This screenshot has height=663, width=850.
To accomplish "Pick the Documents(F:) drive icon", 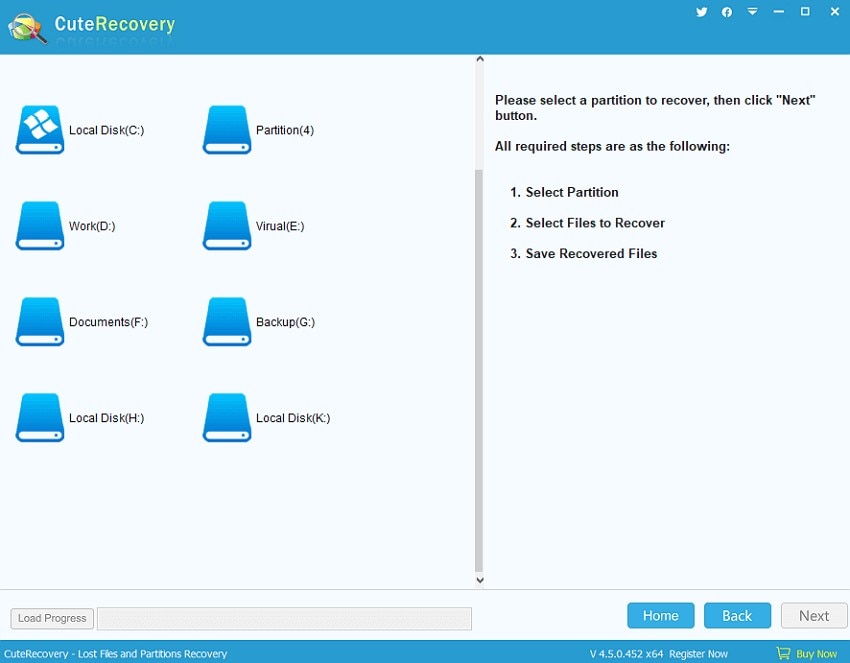I will pos(40,322).
